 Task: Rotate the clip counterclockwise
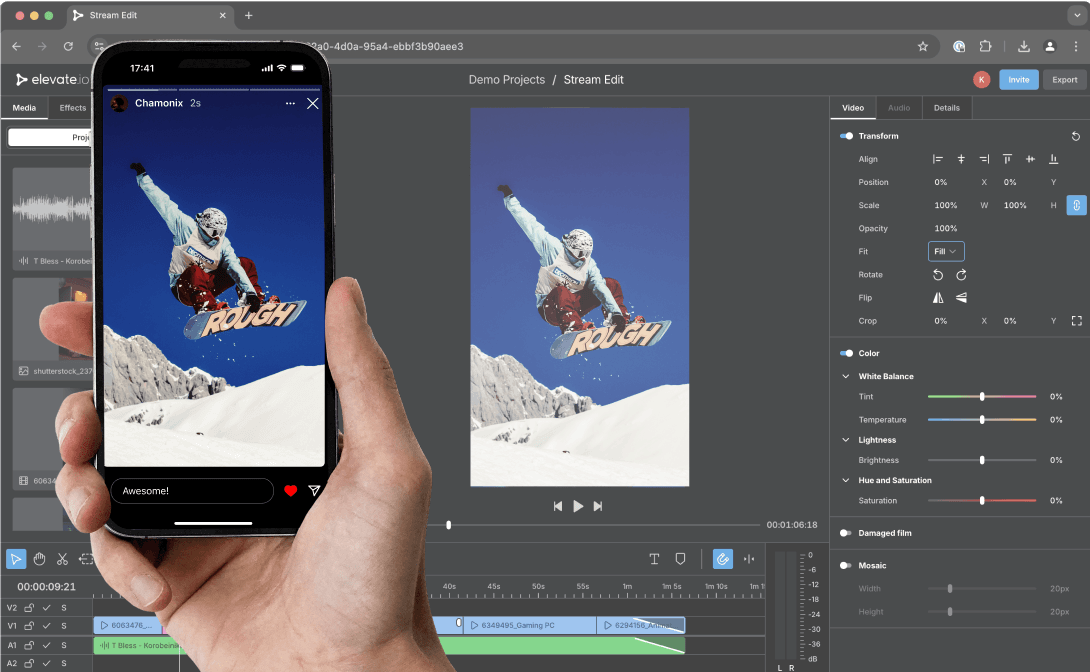click(937, 274)
